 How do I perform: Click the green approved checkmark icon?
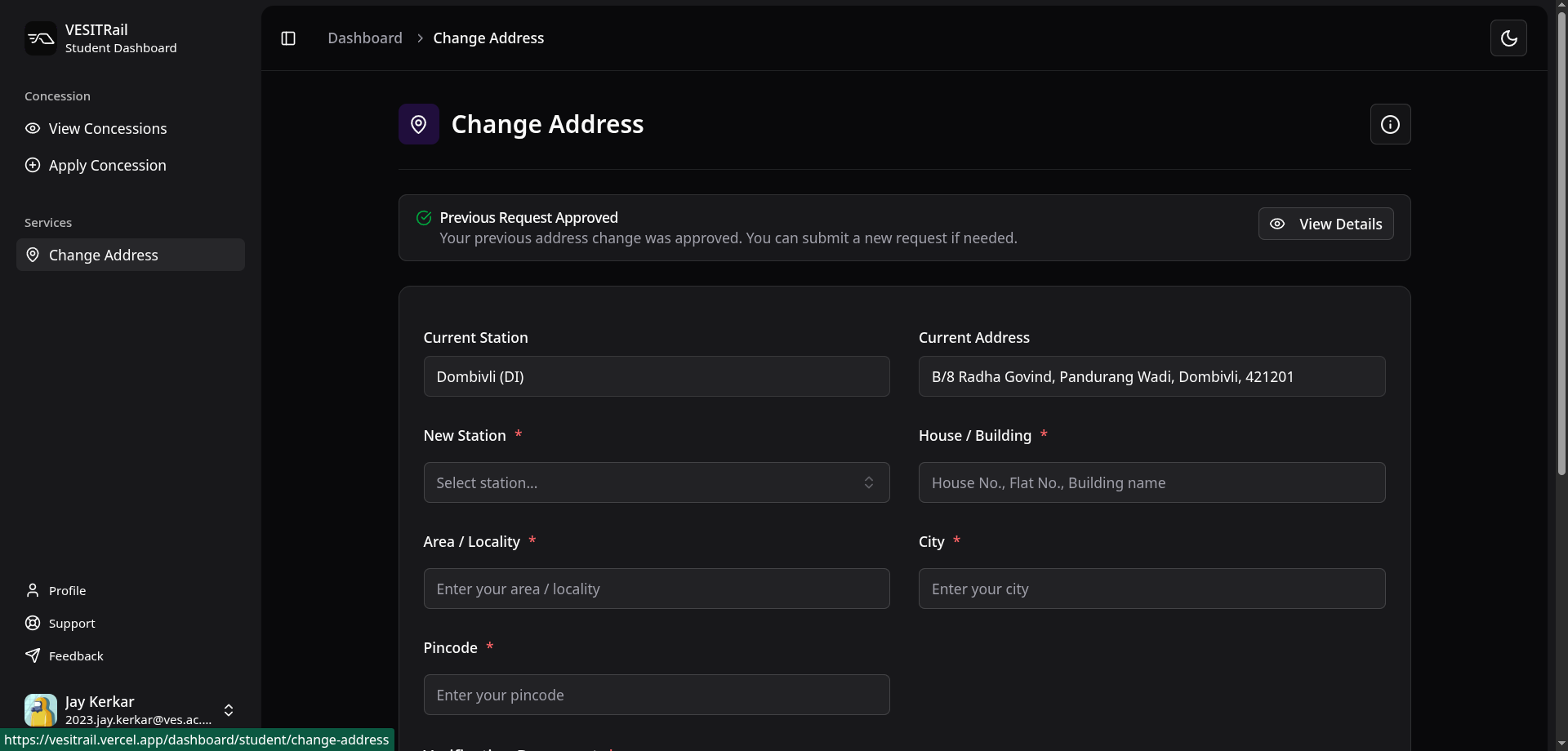click(424, 217)
